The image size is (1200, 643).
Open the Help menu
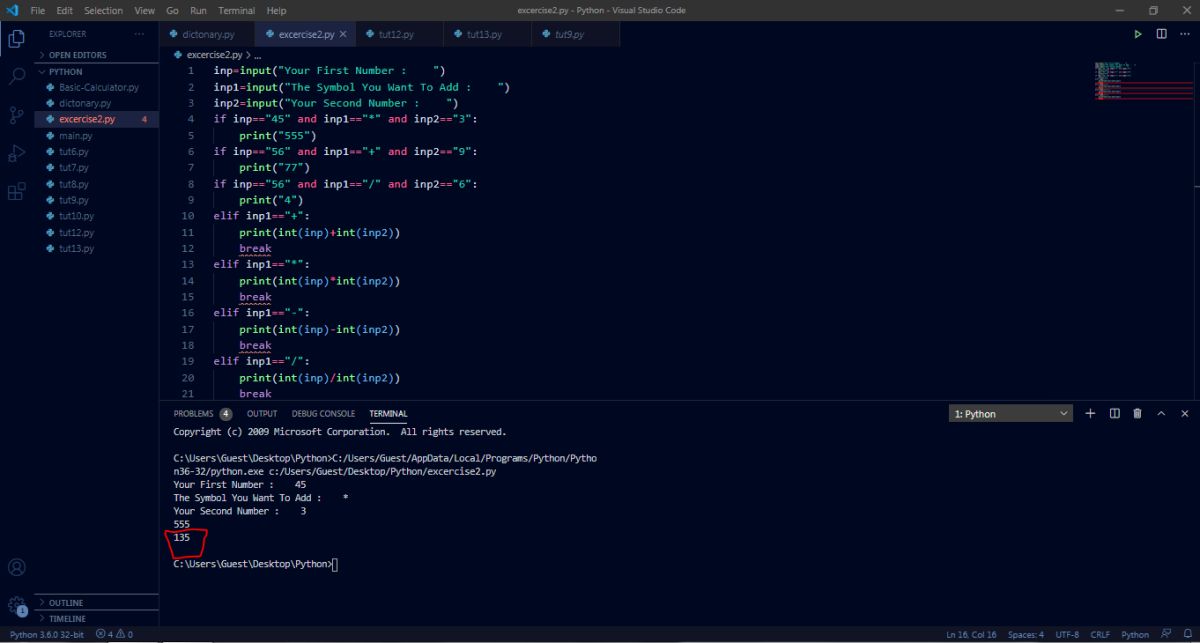tap(277, 10)
